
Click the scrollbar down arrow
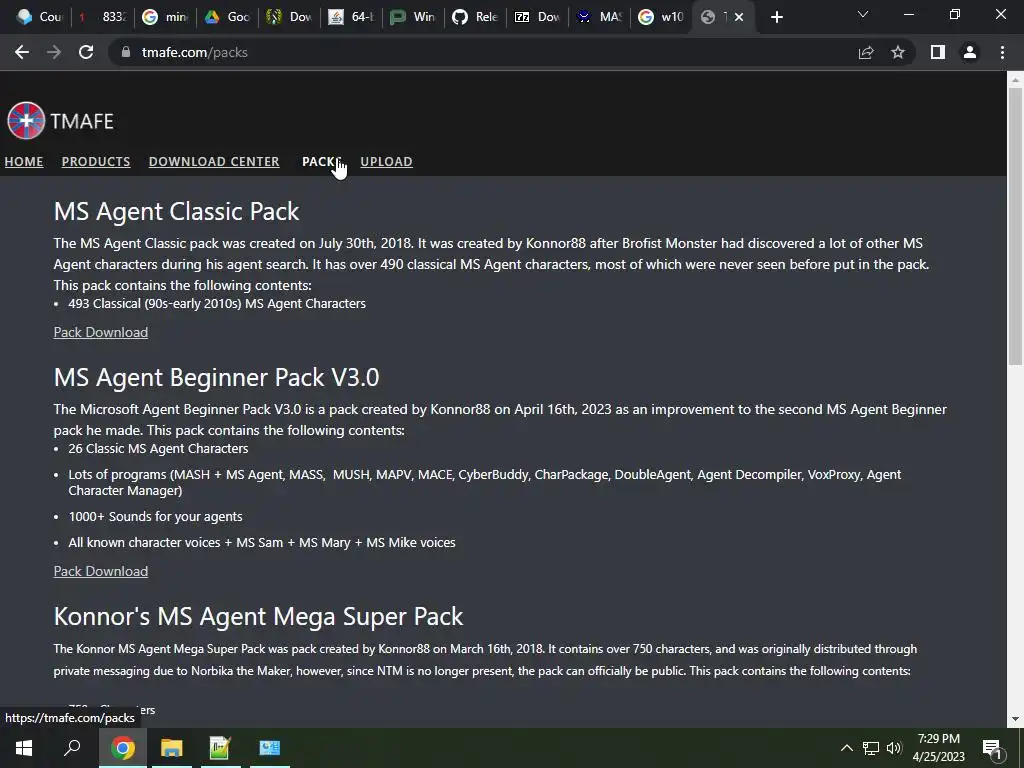1015,719
